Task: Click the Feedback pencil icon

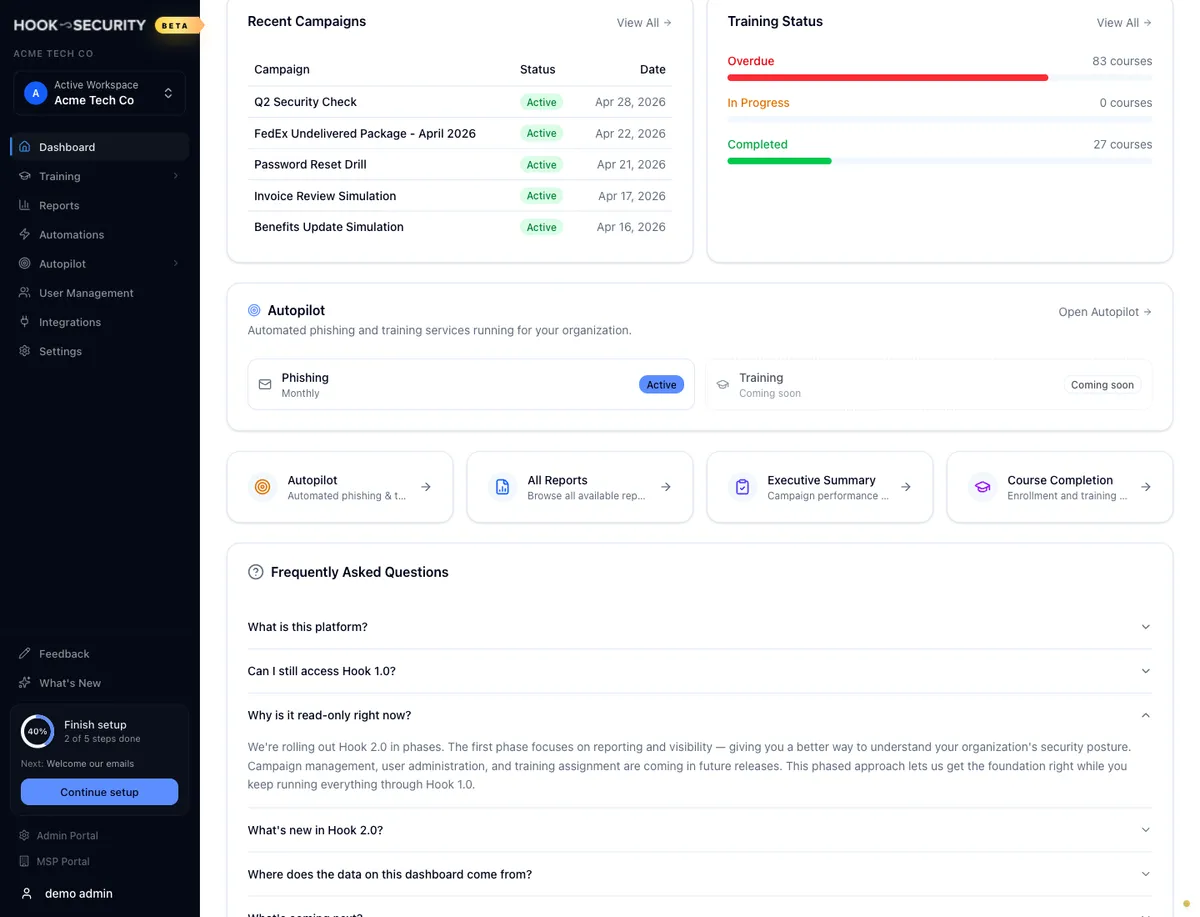Action: pos(25,654)
